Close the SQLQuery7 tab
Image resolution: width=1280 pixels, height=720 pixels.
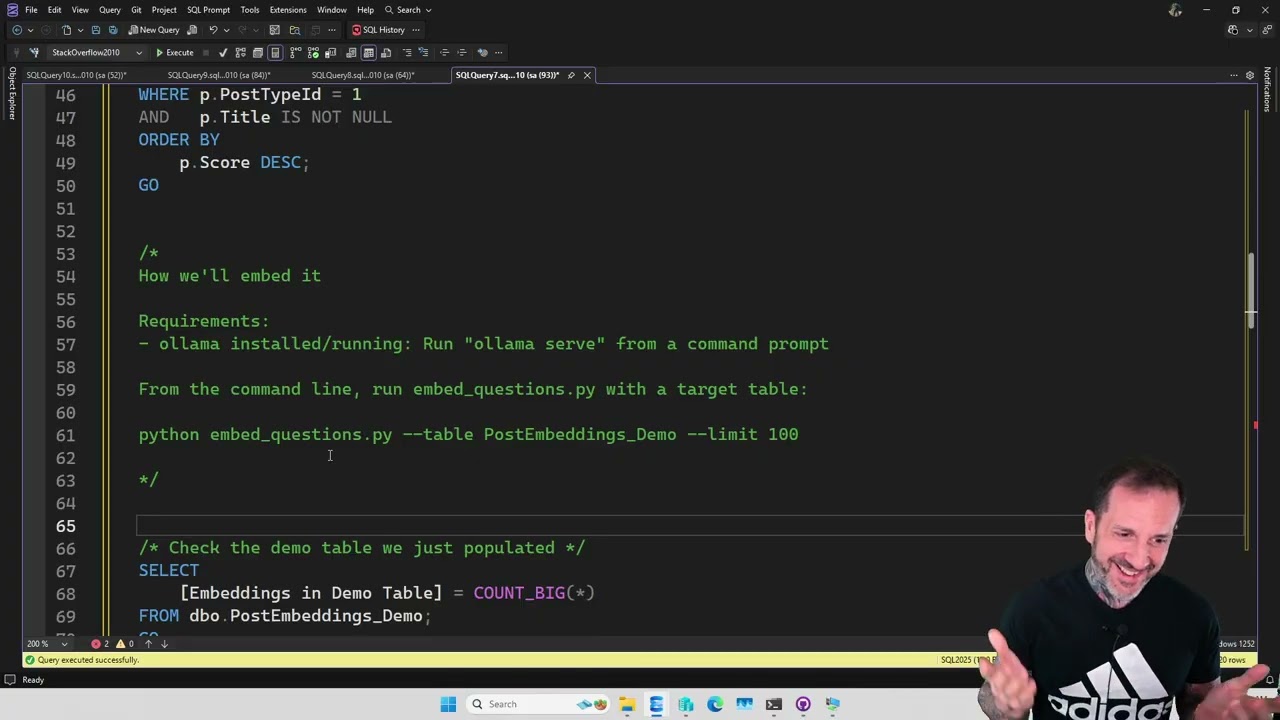point(587,75)
